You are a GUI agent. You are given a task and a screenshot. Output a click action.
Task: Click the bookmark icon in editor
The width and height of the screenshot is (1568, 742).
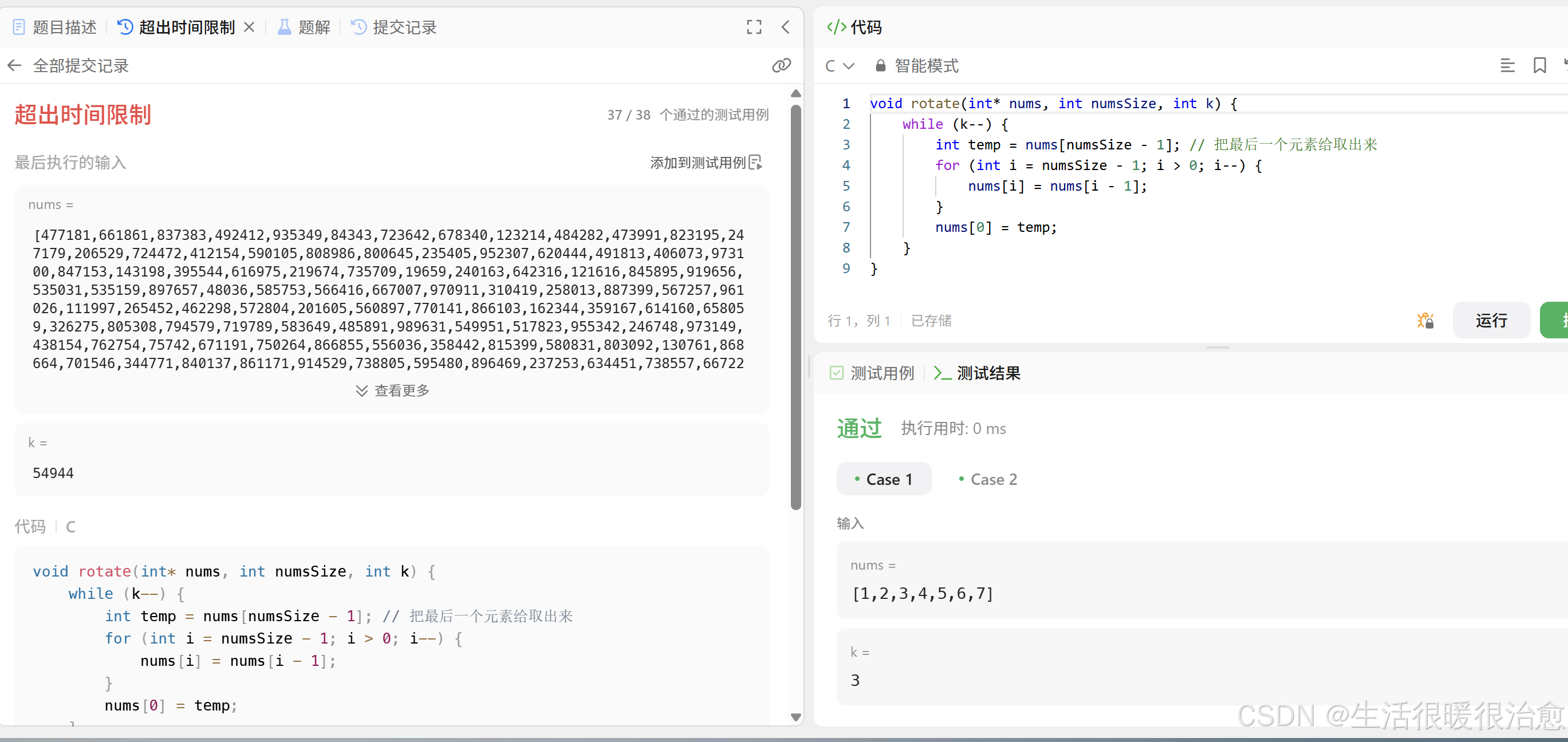(x=1539, y=66)
